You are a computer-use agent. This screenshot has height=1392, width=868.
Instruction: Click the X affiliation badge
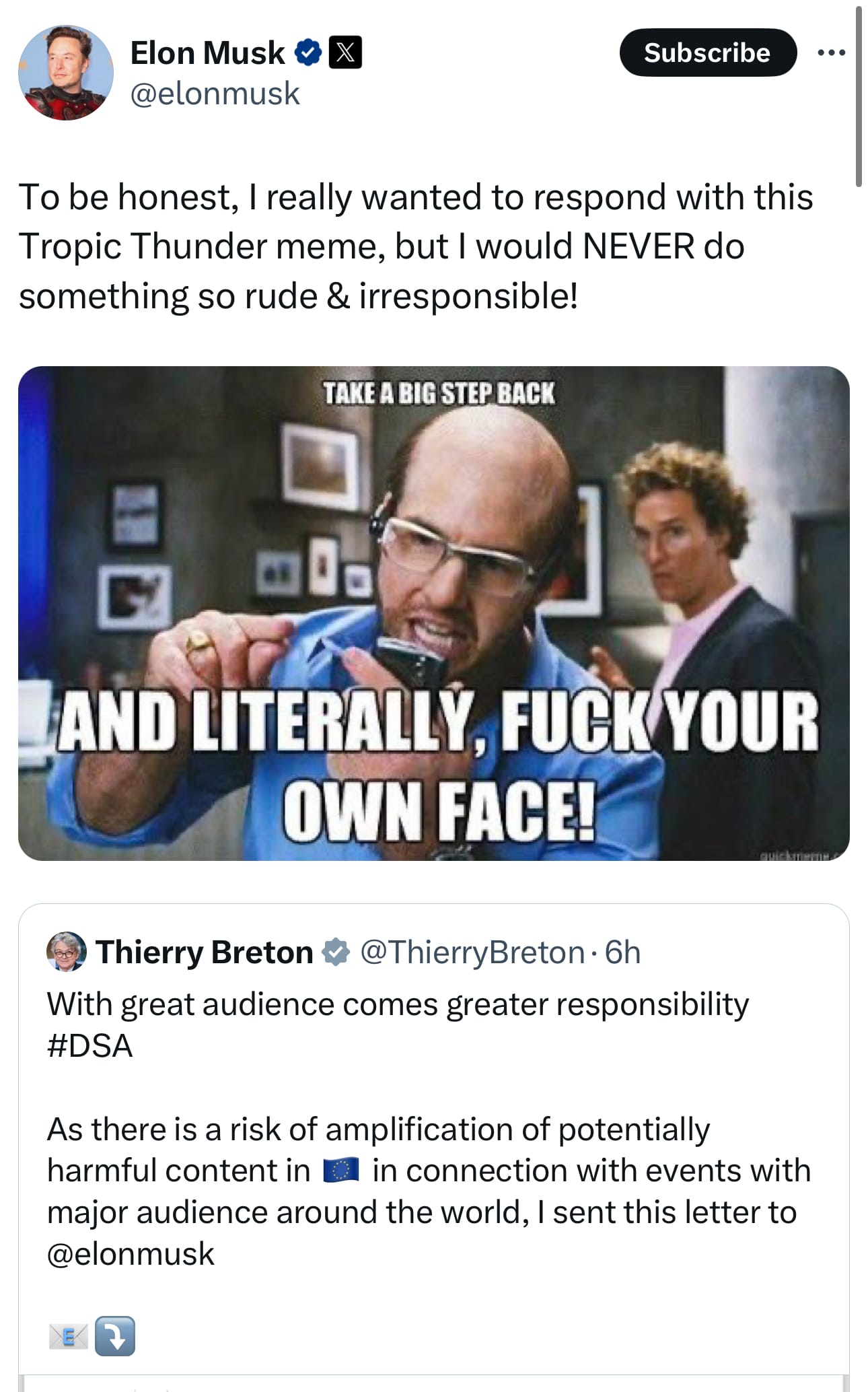345,53
